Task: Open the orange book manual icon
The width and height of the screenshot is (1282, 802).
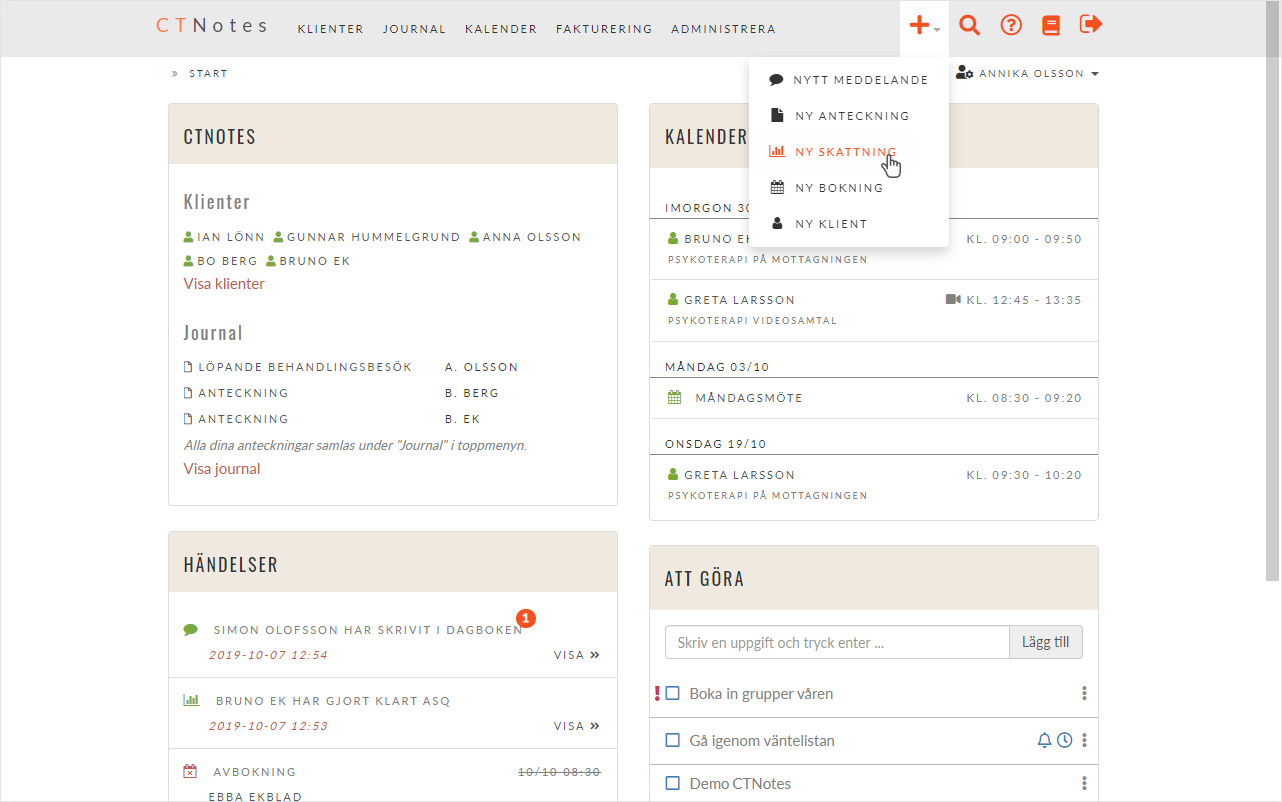Action: (x=1050, y=26)
